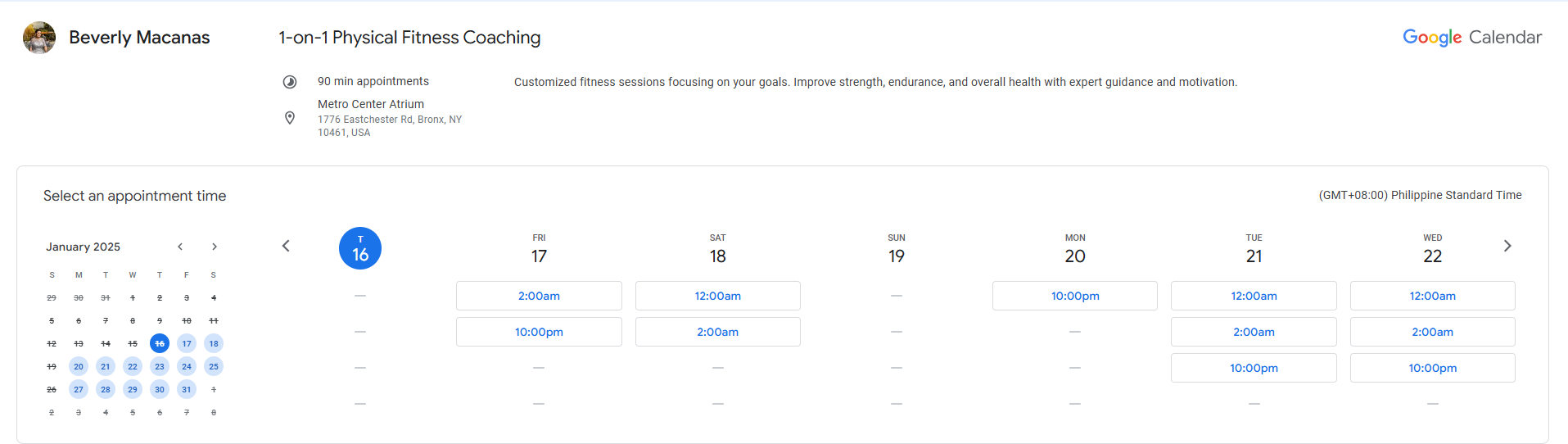Select Wednesday 22 at 10:00pm slot

[x=1432, y=368]
